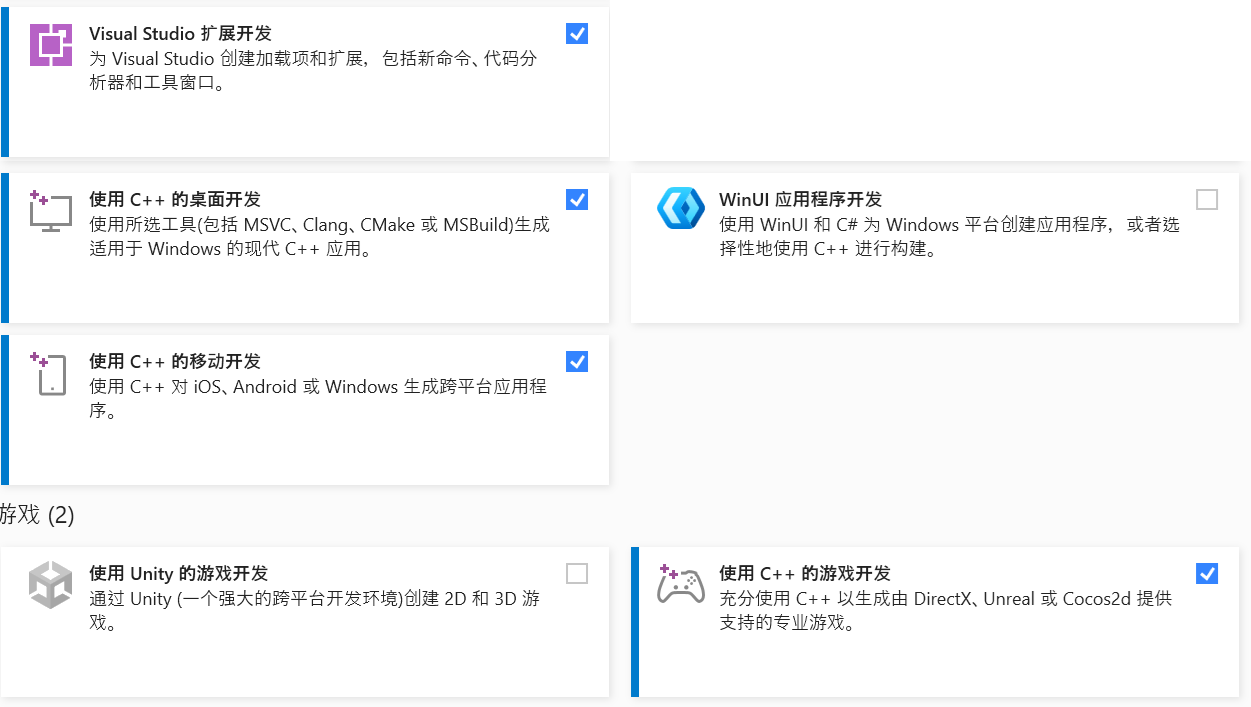Select the 使用 C++ 的桌面开发 title
Image resolution: width=1251 pixels, height=707 pixels.
[175, 200]
